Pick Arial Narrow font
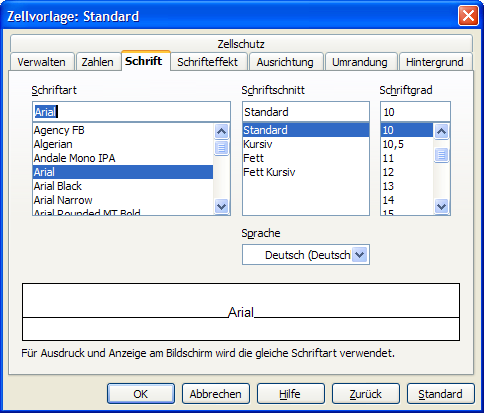This screenshot has width=485, height=413. click(x=123, y=200)
